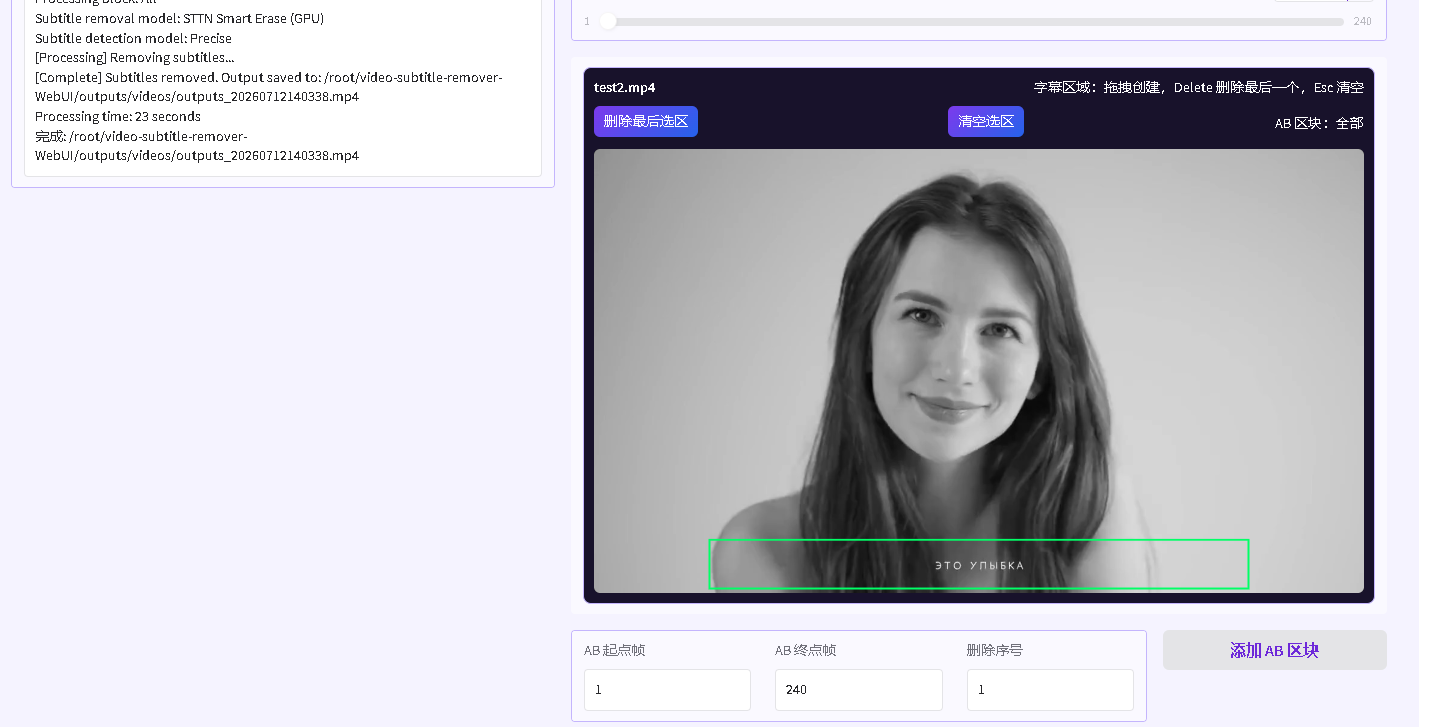Click the Subtitle removal model log line
The image size is (1450, 727).
179,18
